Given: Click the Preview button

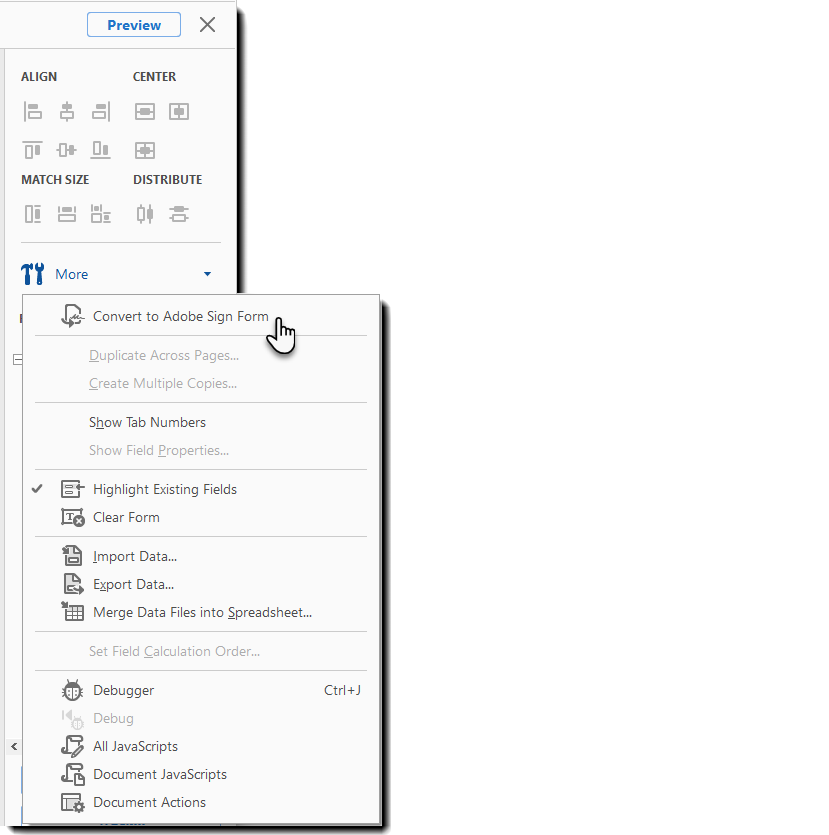Looking at the screenshot, I should (134, 25).
